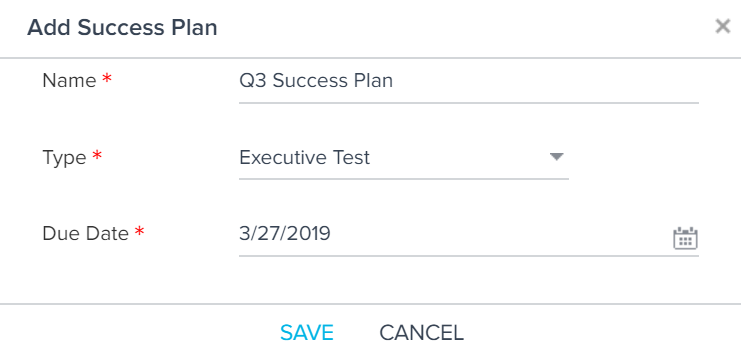Click the Add Success Plan dialog title
This screenshot has width=741, height=363.
pos(122,27)
